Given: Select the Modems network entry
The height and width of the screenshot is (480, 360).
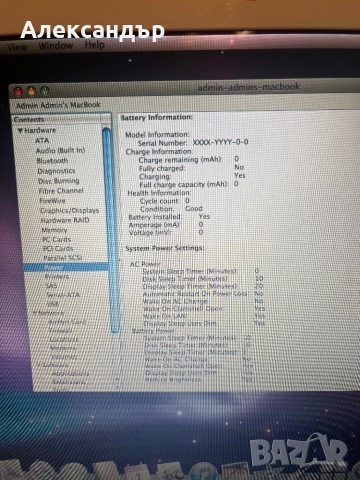Looking at the screenshot, I should click(63, 348).
